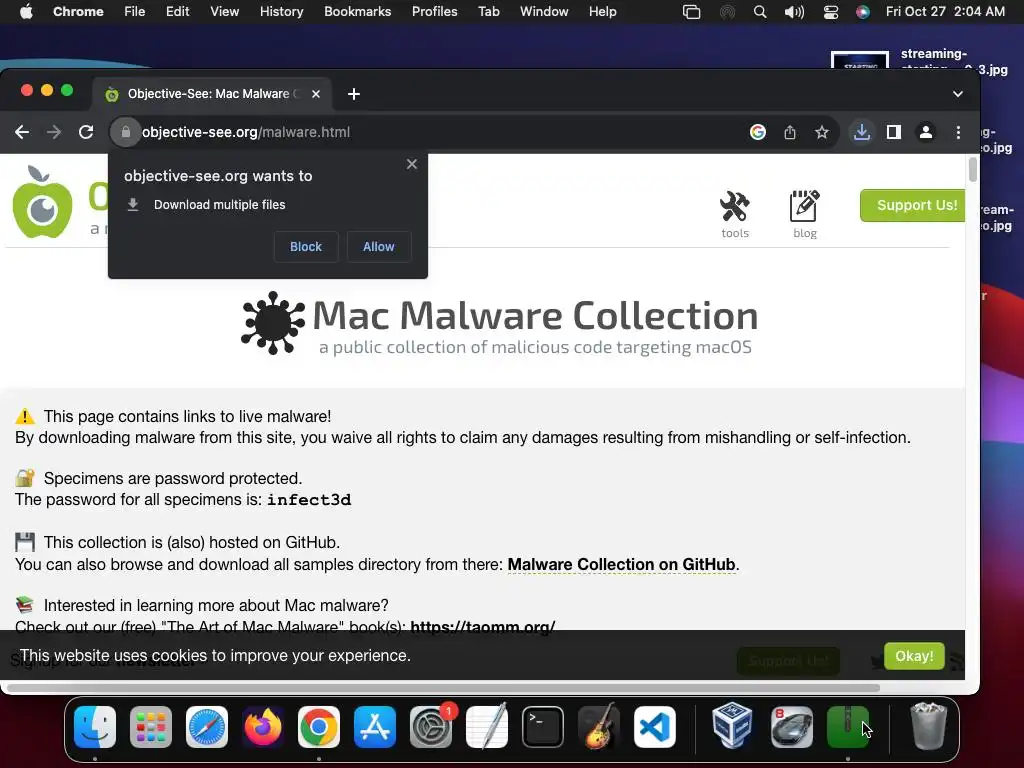Toggle the Chrome side panel icon
The width and height of the screenshot is (1024, 768).
click(893, 132)
